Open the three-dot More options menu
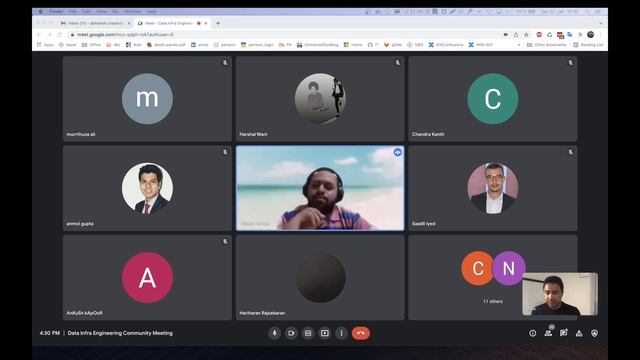640x360 pixels. coord(341,333)
